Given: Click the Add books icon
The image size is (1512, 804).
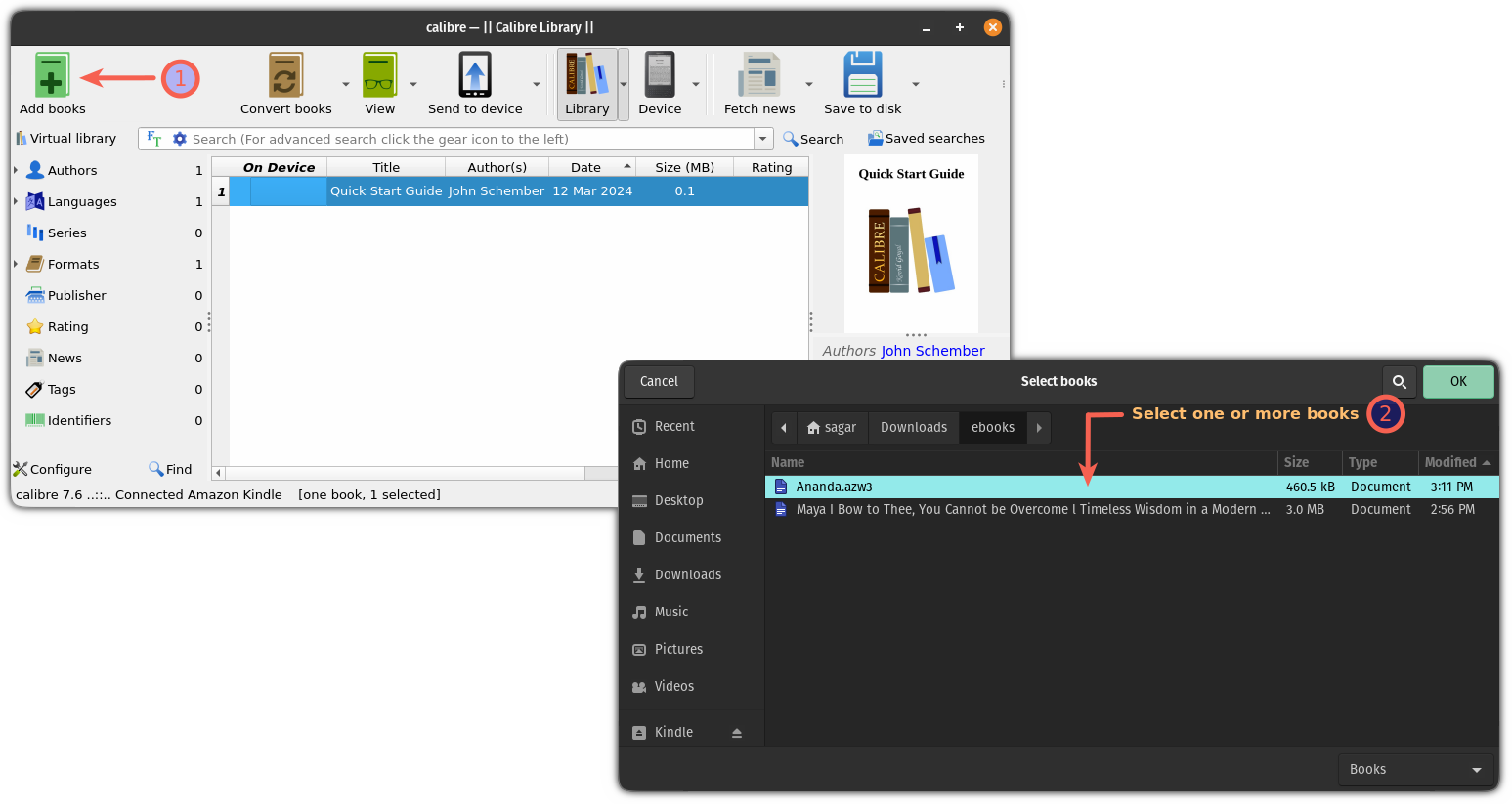Looking at the screenshot, I should click(x=52, y=75).
